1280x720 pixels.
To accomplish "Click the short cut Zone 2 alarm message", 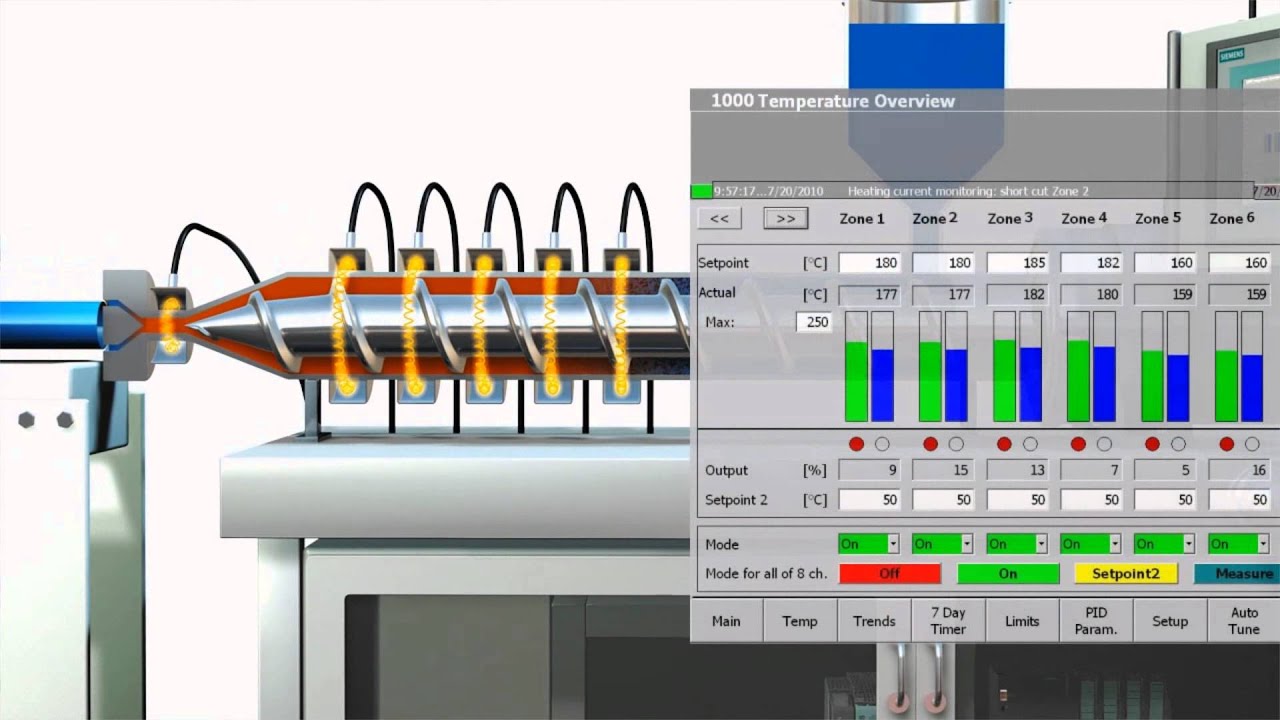I will click(968, 191).
